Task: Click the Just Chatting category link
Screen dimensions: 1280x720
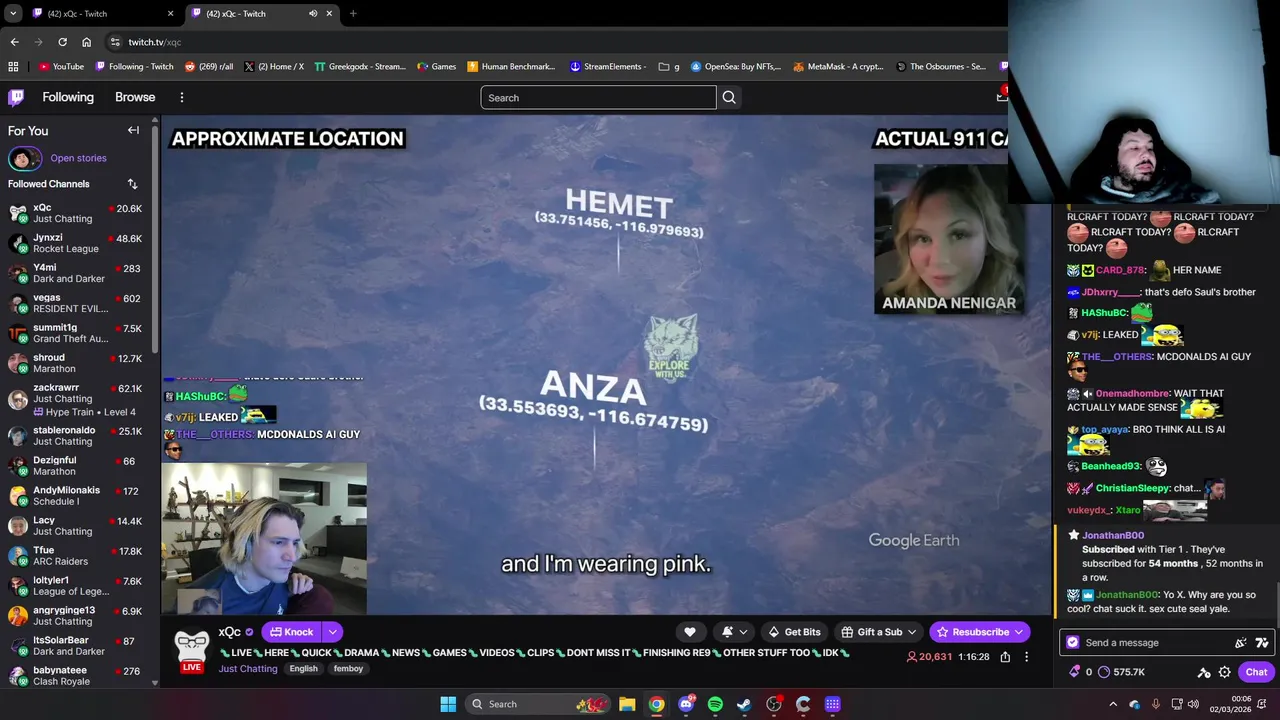Action: click(248, 669)
